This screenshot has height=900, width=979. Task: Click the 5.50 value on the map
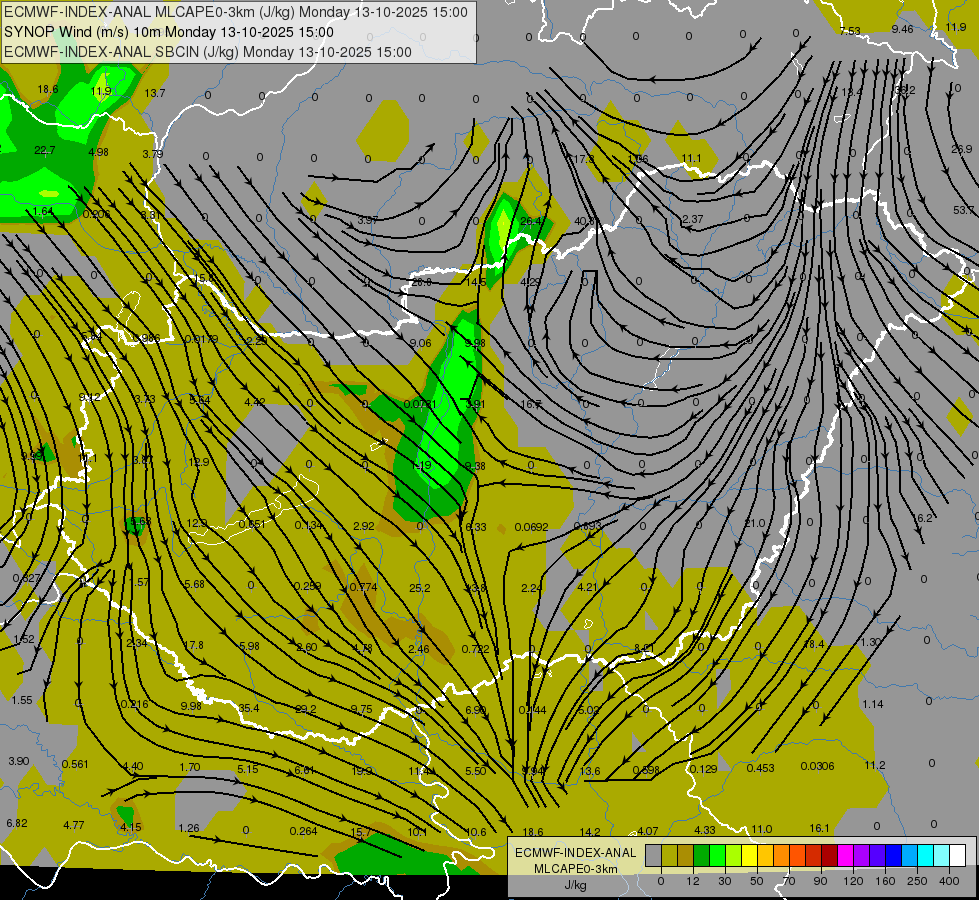(x=476, y=771)
